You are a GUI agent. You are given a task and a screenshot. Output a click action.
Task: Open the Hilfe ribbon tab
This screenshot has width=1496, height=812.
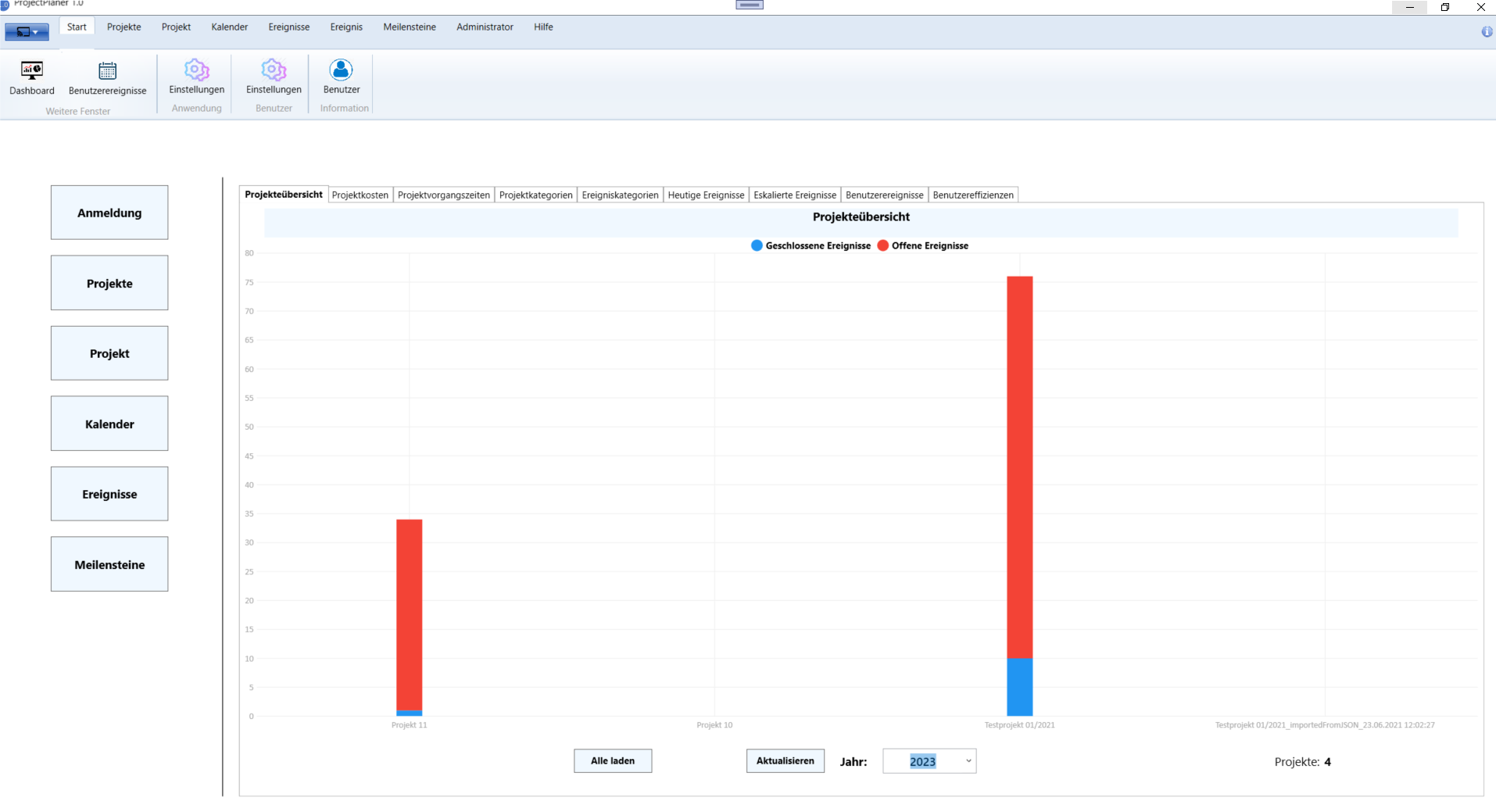click(x=543, y=27)
